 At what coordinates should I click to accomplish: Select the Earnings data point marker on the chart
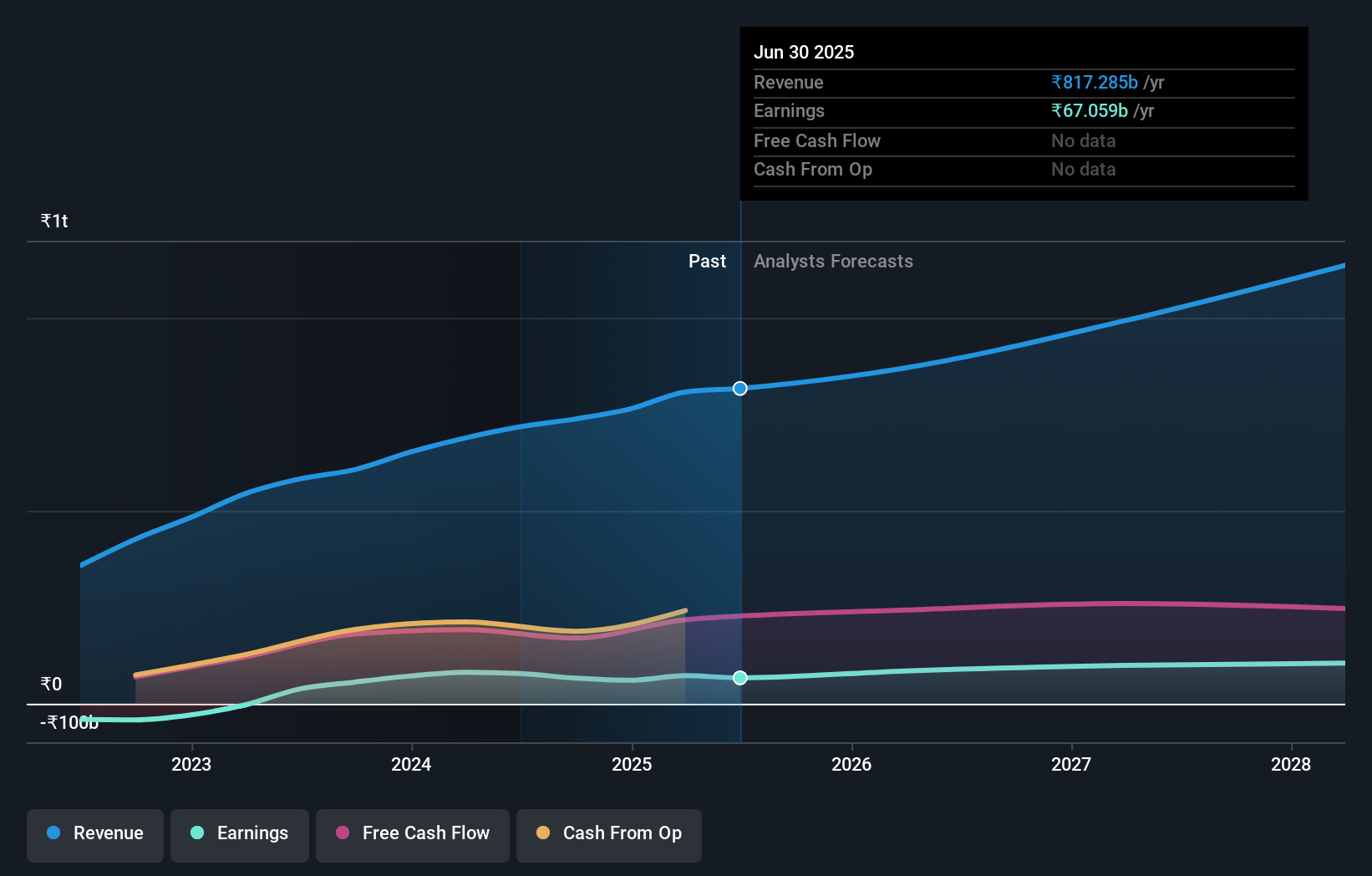pyautogui.click(x=739, y=678)
